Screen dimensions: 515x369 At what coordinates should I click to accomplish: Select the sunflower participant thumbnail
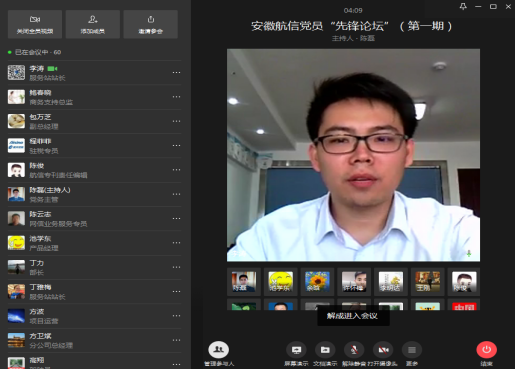[x=317, y=282]
